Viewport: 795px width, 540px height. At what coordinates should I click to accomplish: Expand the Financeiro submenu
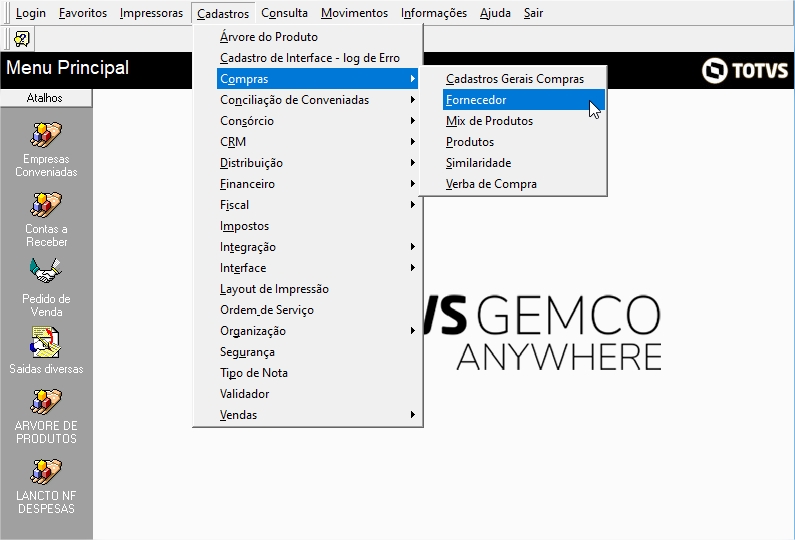point(317,184)
